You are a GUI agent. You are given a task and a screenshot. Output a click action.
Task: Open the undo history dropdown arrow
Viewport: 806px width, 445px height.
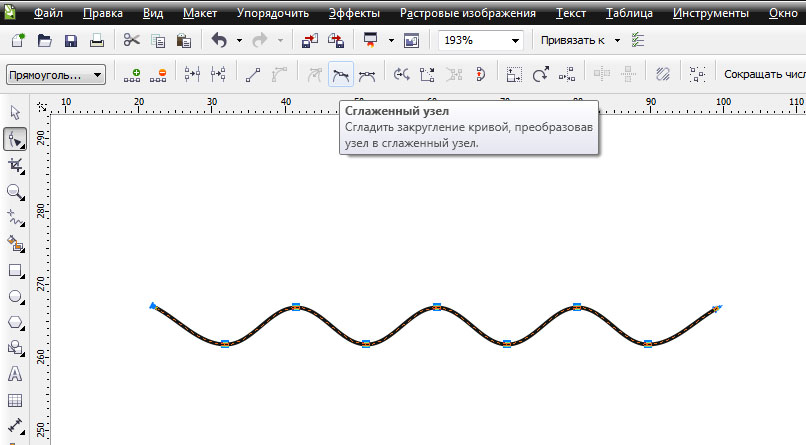(x=240, y=40)
